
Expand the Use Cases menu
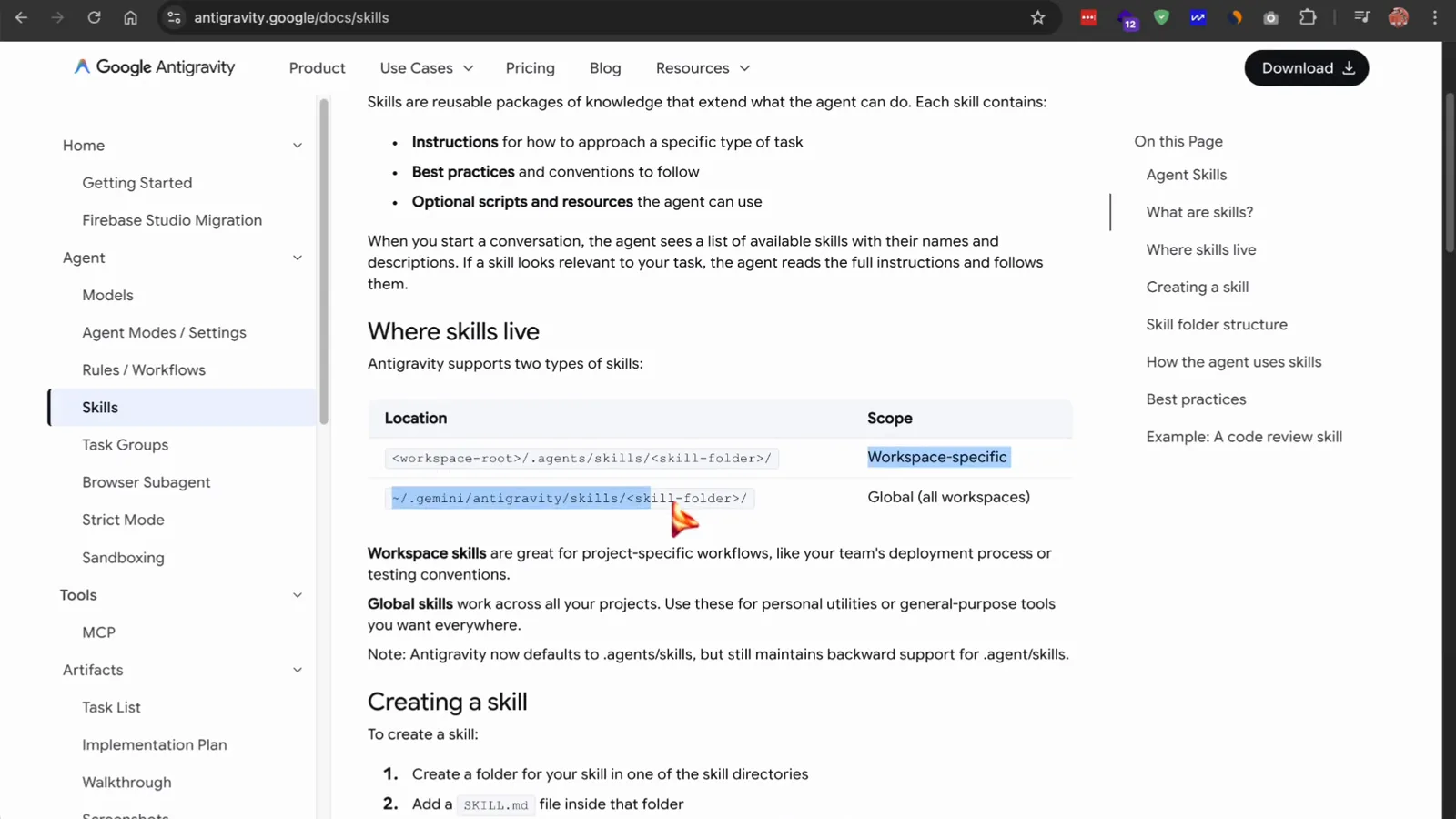pyautogui.click(x=426, y=68)
